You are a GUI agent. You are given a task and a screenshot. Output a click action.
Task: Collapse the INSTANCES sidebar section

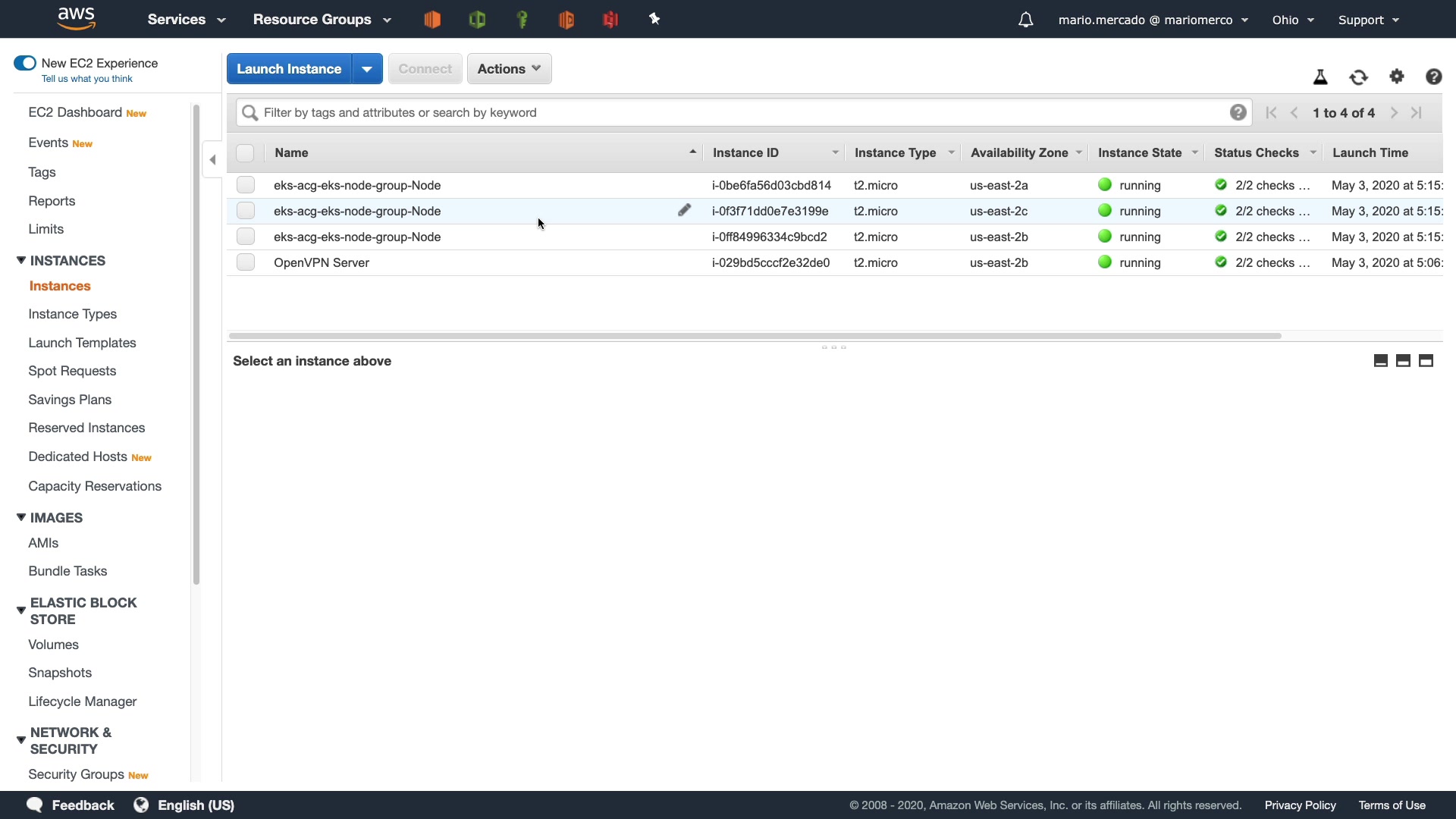(x=21, y=261)
